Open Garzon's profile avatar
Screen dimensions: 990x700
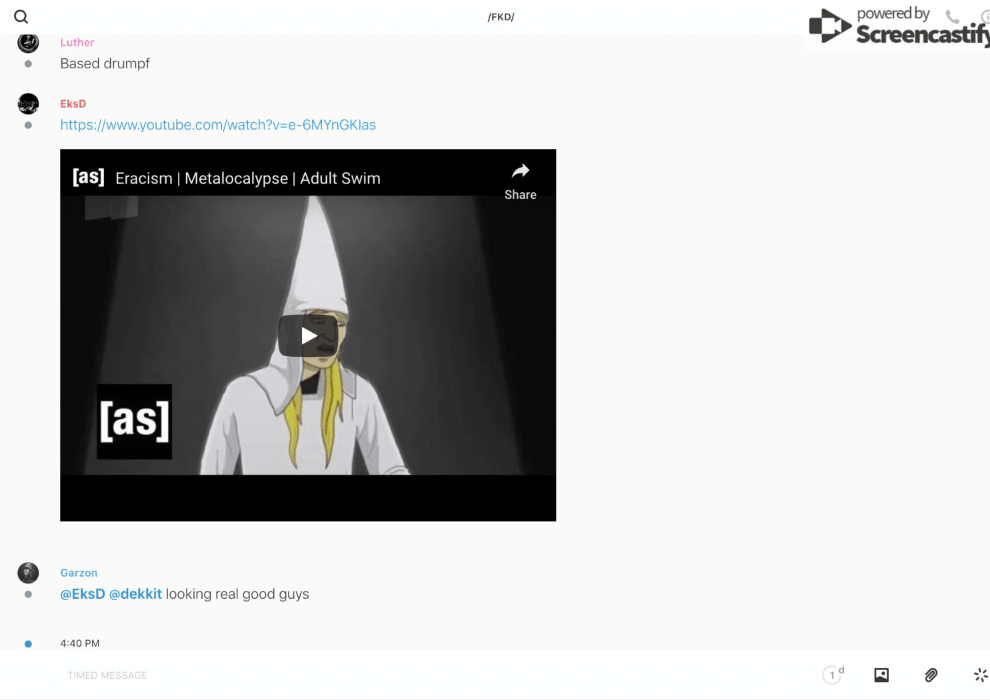coord(28,573)
